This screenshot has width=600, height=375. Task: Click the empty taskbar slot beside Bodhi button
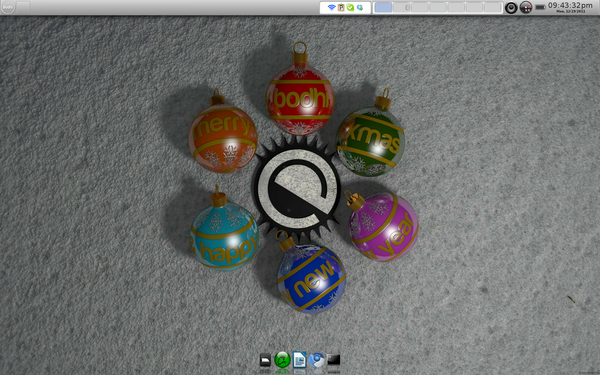point(23,7)
